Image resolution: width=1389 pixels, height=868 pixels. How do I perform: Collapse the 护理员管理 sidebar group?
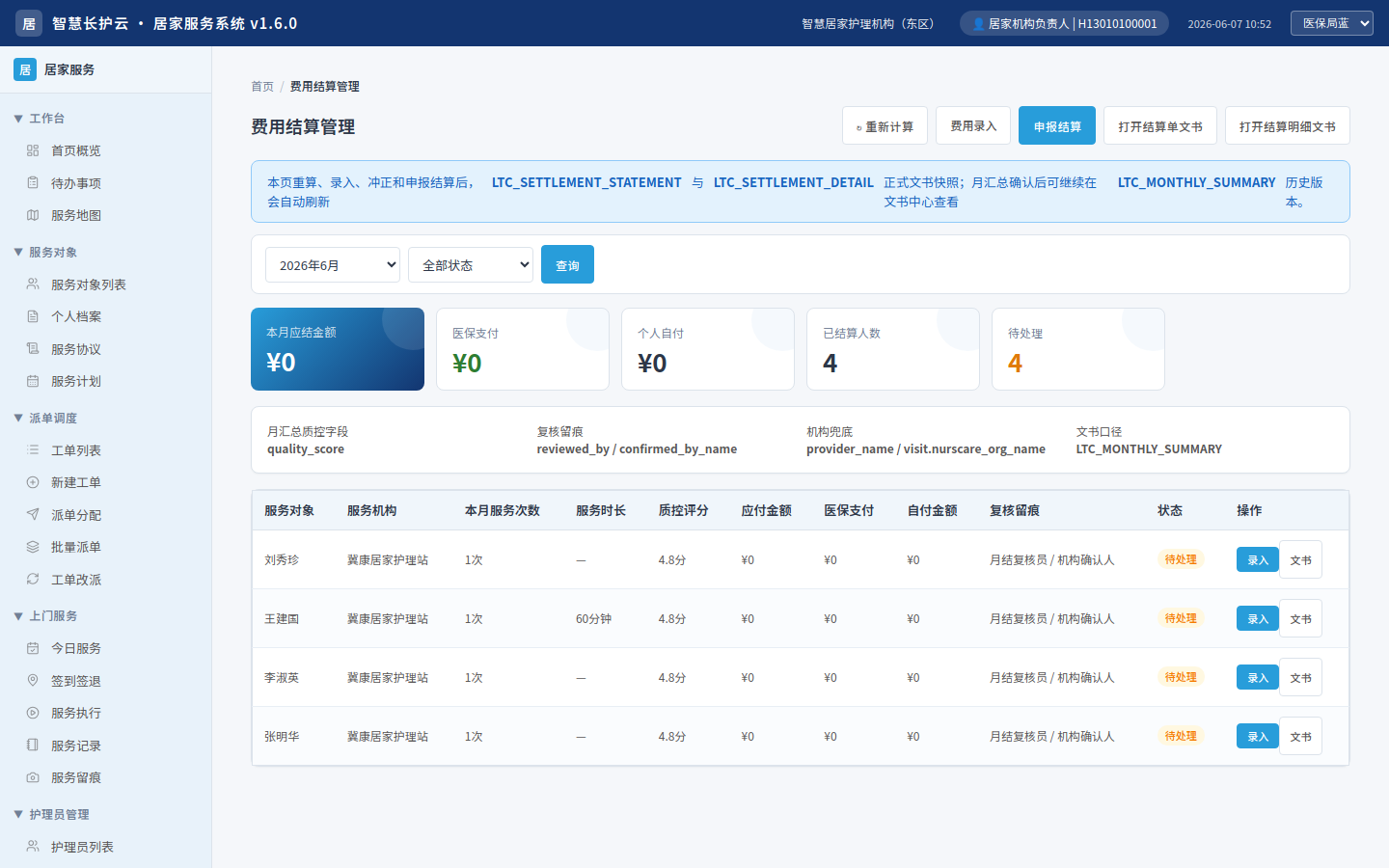click(18, 815)
